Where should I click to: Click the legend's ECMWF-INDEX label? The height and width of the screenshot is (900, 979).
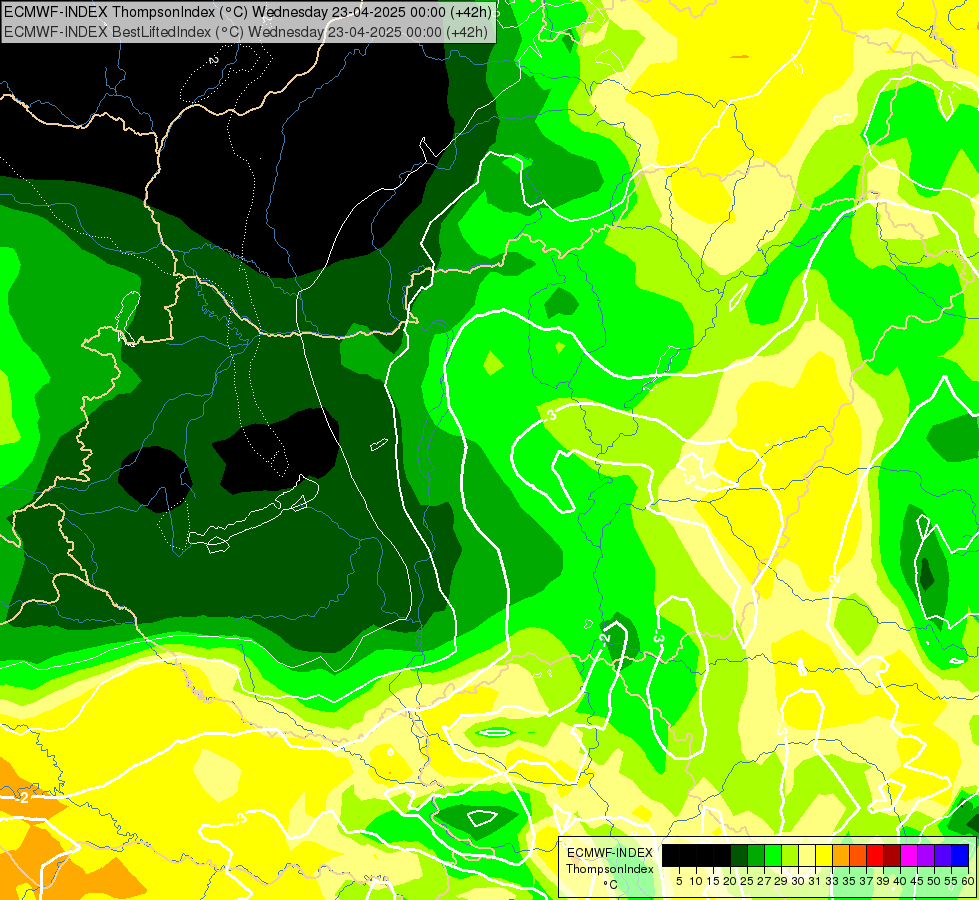coord(609,853)
